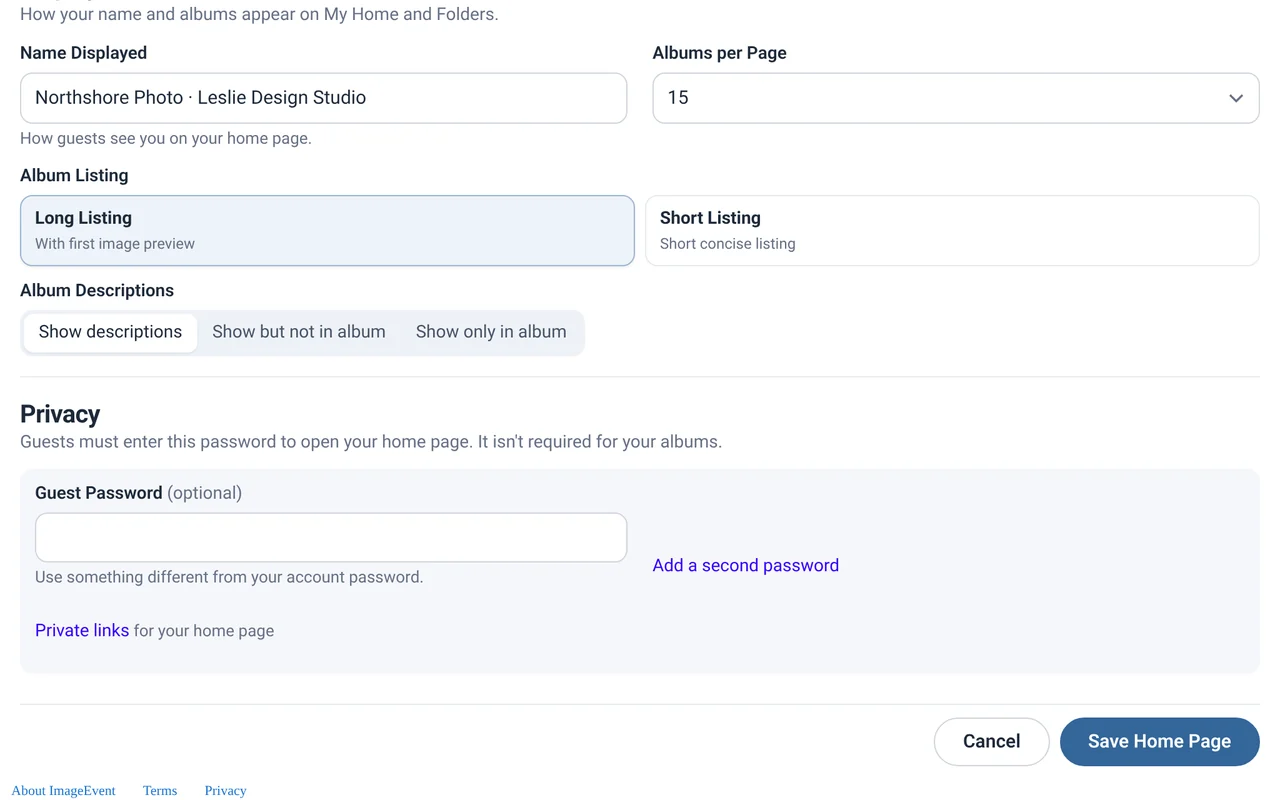Image resolution: width=1280 pixels, height=800 pixels.
Task: Open the Private links link
Action: 82,630
